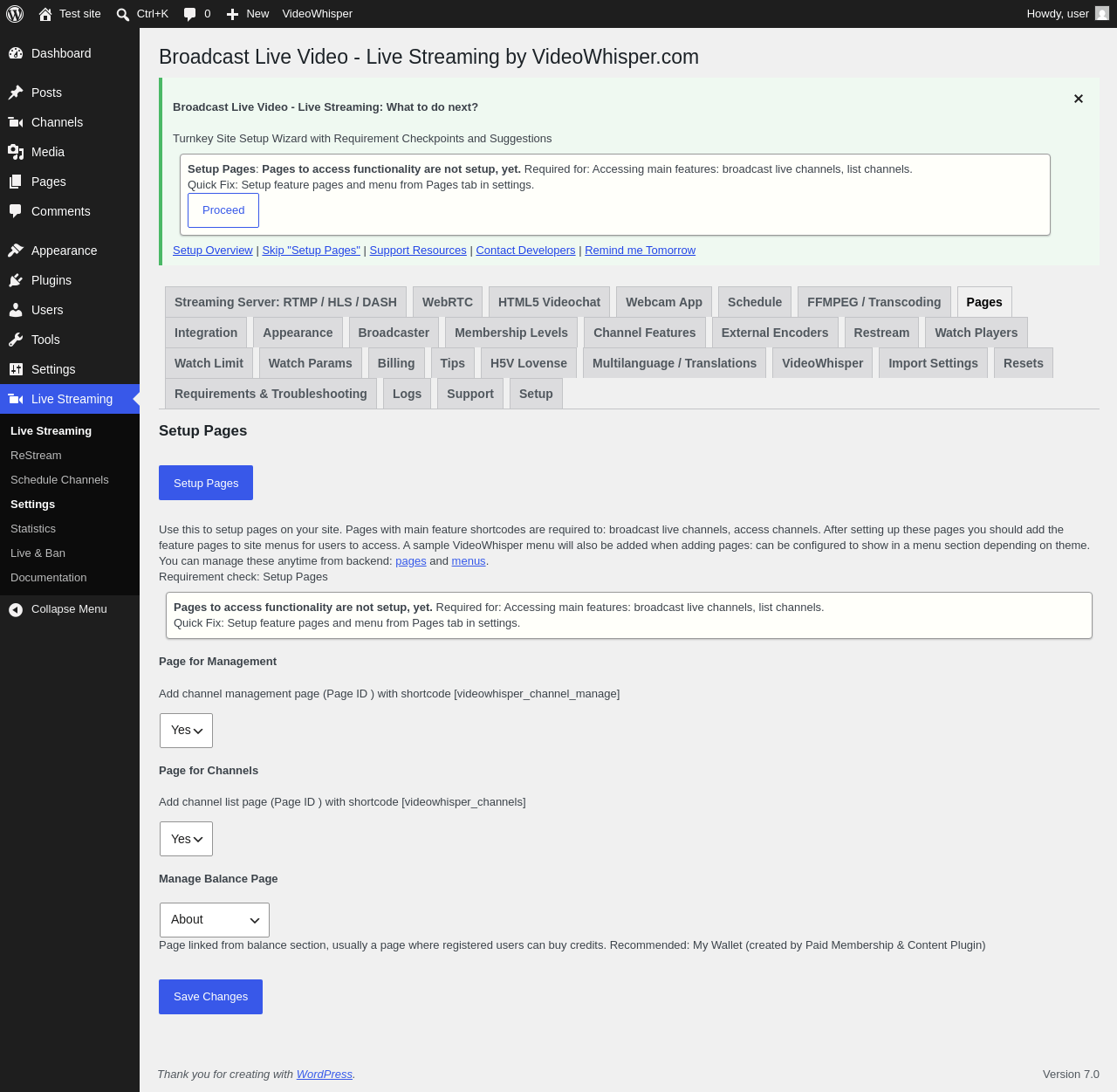The width and height of the screenshot is (1117, 1092).
Task: Click the Users person icon
Action: tap(16, 310)
